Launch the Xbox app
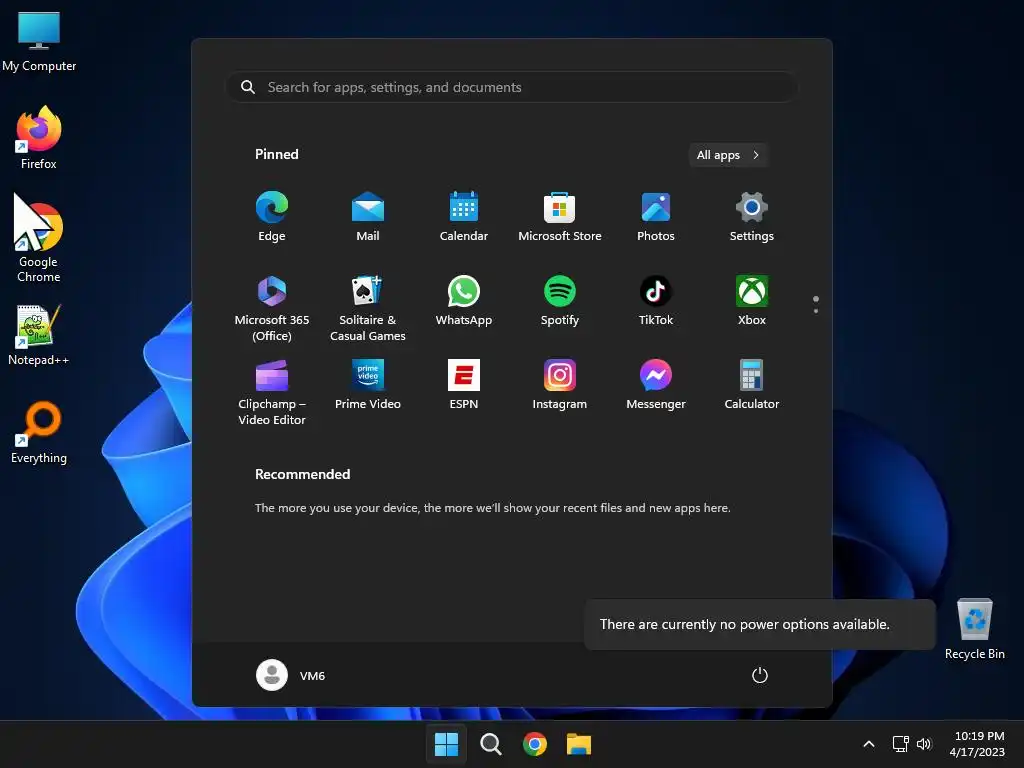Screen dimensions: 1024x768 point(752,300)
